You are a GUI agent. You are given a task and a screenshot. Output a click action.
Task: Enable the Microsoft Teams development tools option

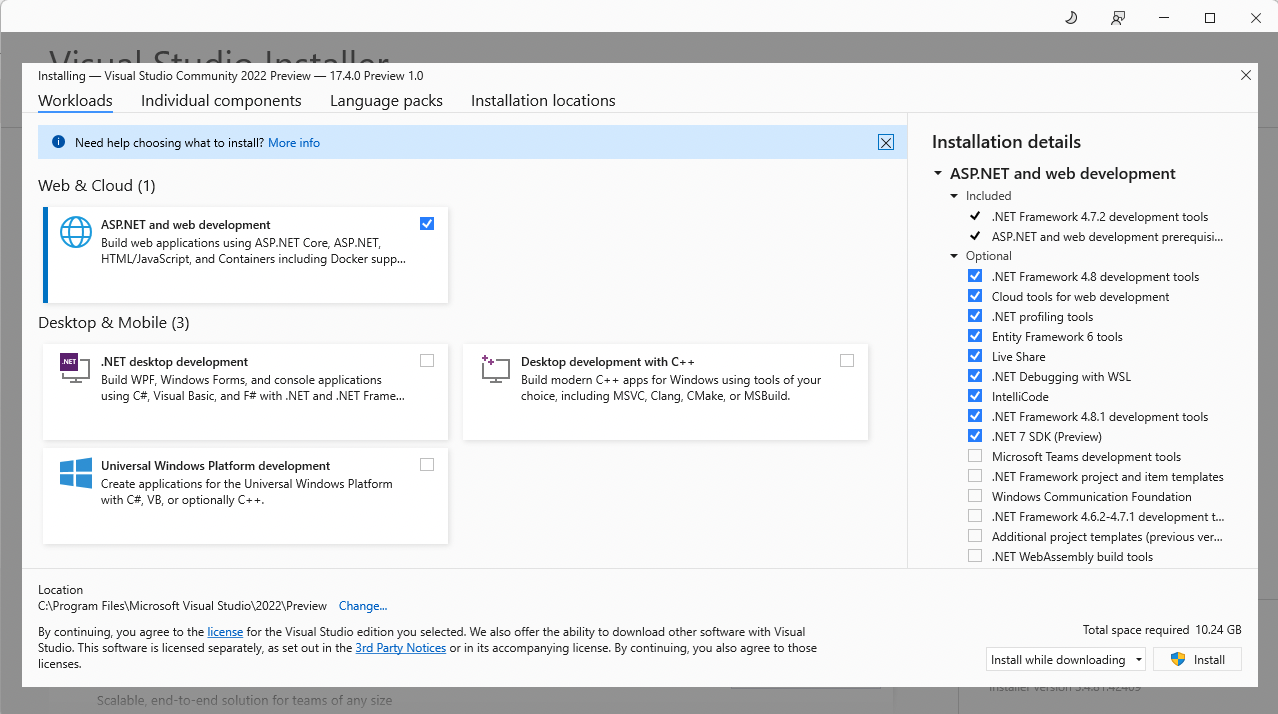(975, 455)
